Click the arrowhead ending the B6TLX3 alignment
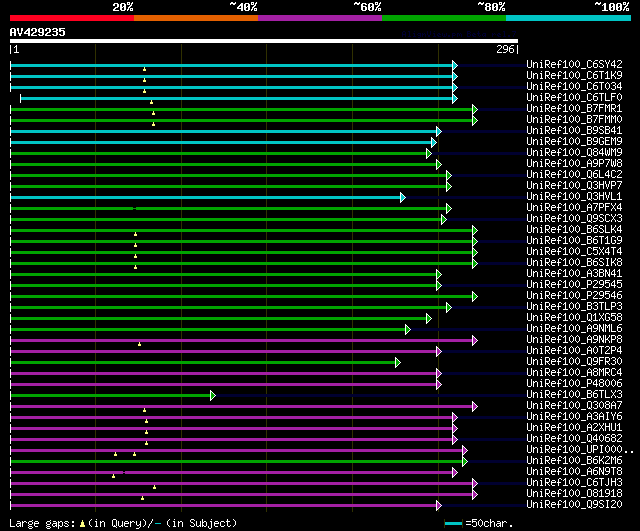The width and height of the screenshot is (640, 531). tap(213, 395)
